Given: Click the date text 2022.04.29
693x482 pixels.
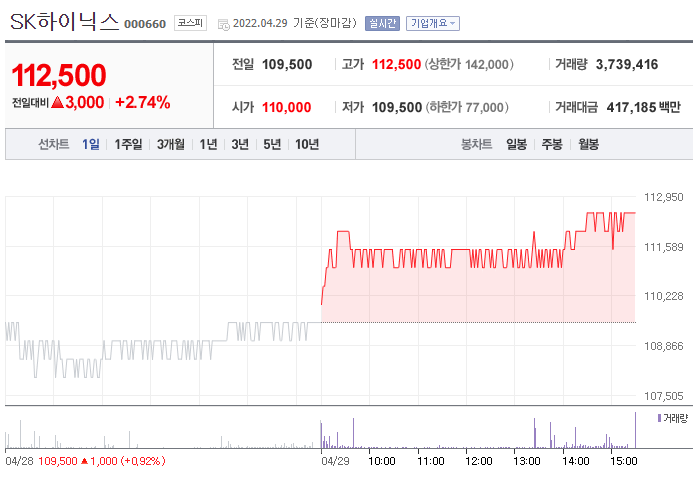Looking at the screenshot, I should click(260, 23).
